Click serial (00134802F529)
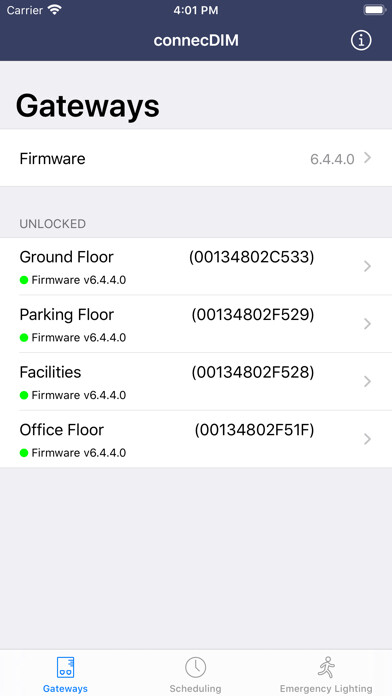This screenshot has width=392, height=696. [x=253, y=315]
